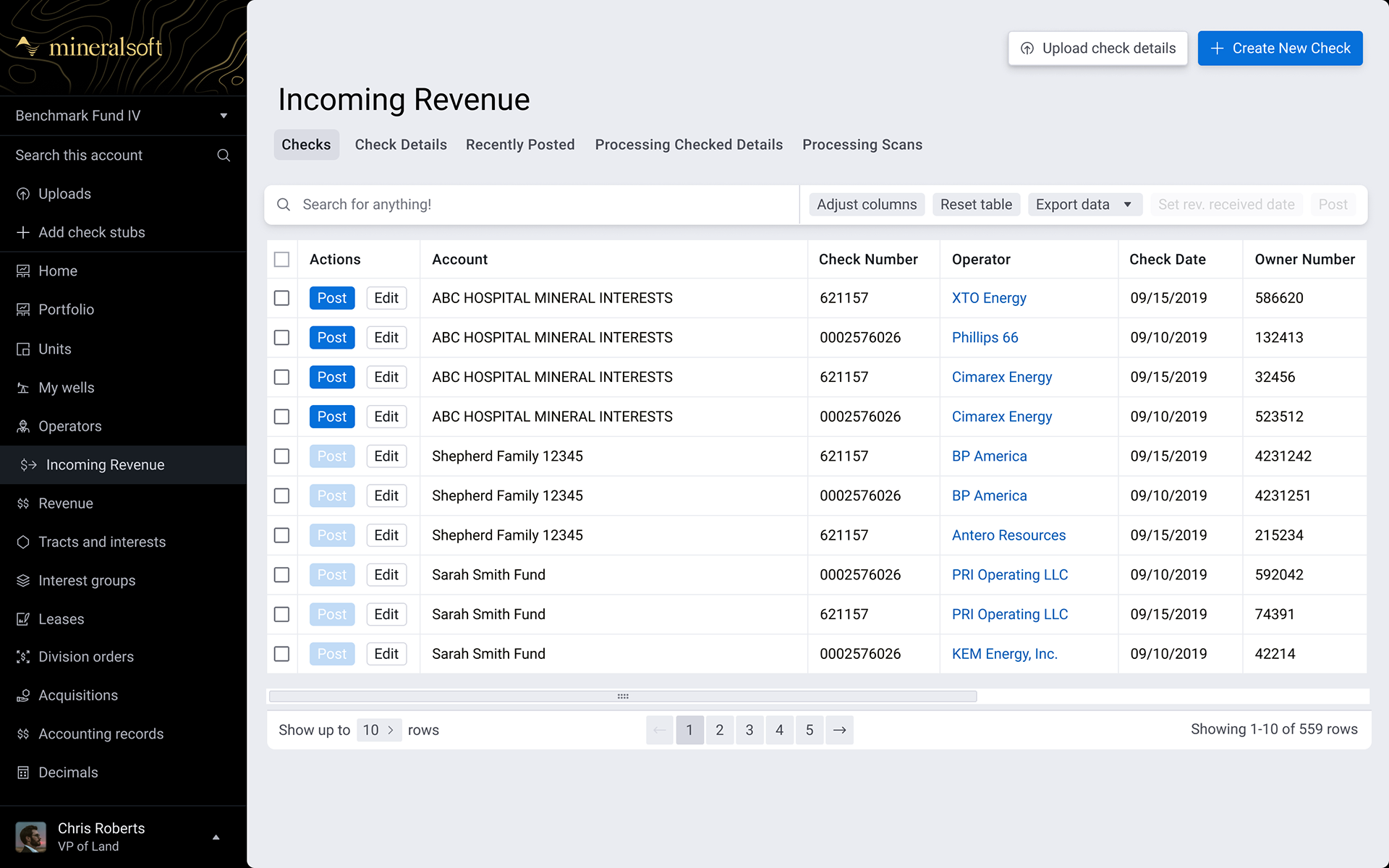Check the XTO Energy row checkbox
Screen dimensions: 1389x868
pyautogui.click(x=282, y=298)
